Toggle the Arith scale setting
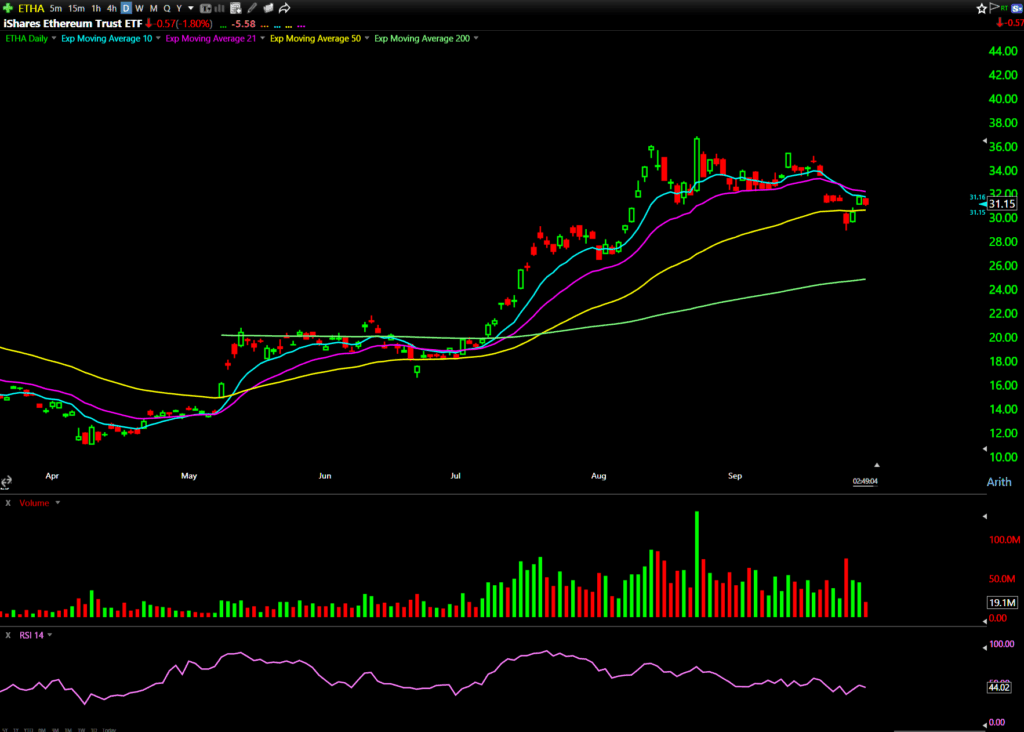This screenshot has width=1024, height=732. tap(999, 482)
